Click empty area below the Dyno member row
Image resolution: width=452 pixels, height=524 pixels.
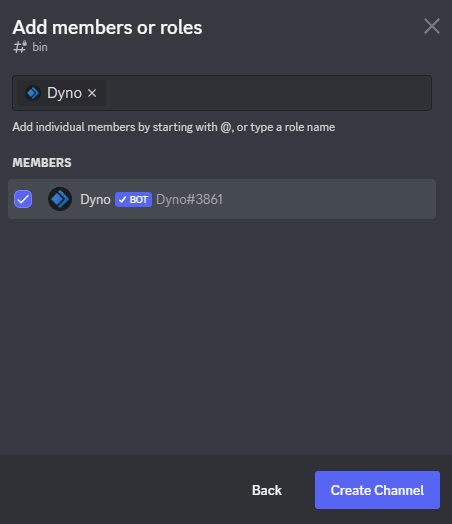click(x=222, y=334)
